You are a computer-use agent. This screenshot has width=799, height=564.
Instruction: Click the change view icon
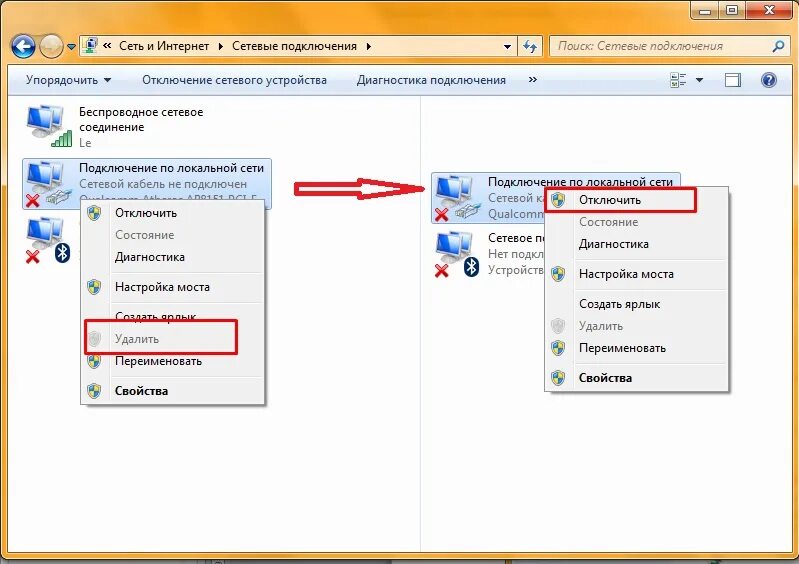coord(678,80)
